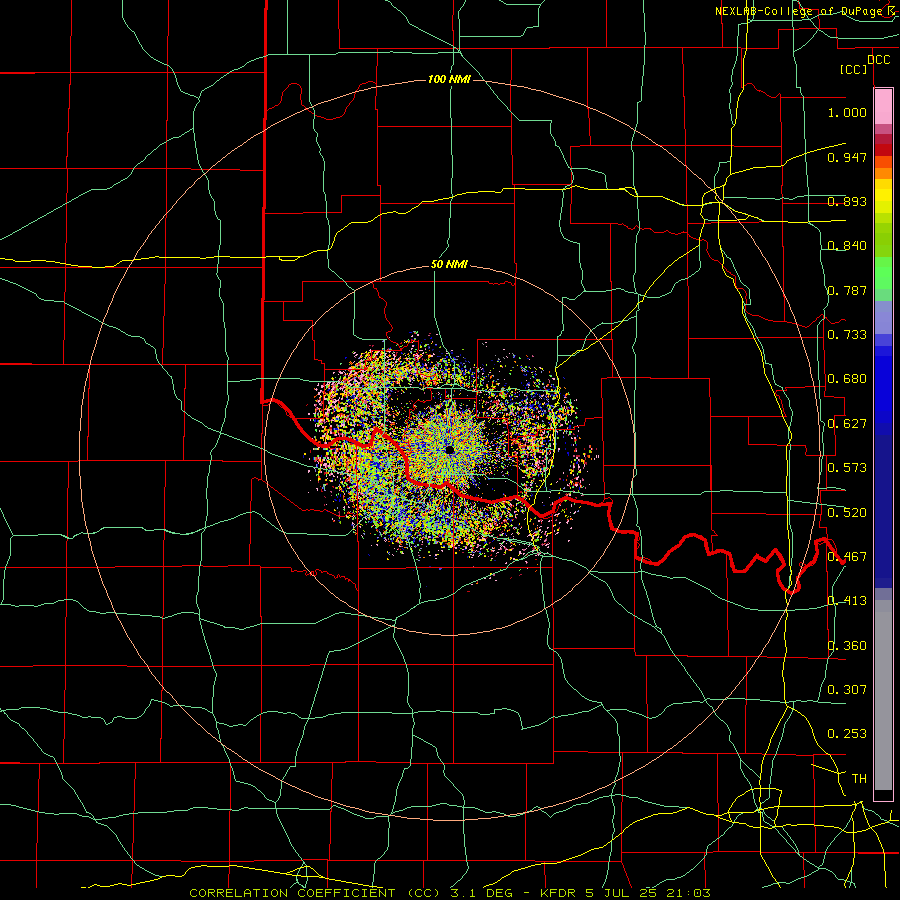This screenshot has height=900, width=900.
Task: Click the 0.787 scale value
Action: click(x=847, y=290)
